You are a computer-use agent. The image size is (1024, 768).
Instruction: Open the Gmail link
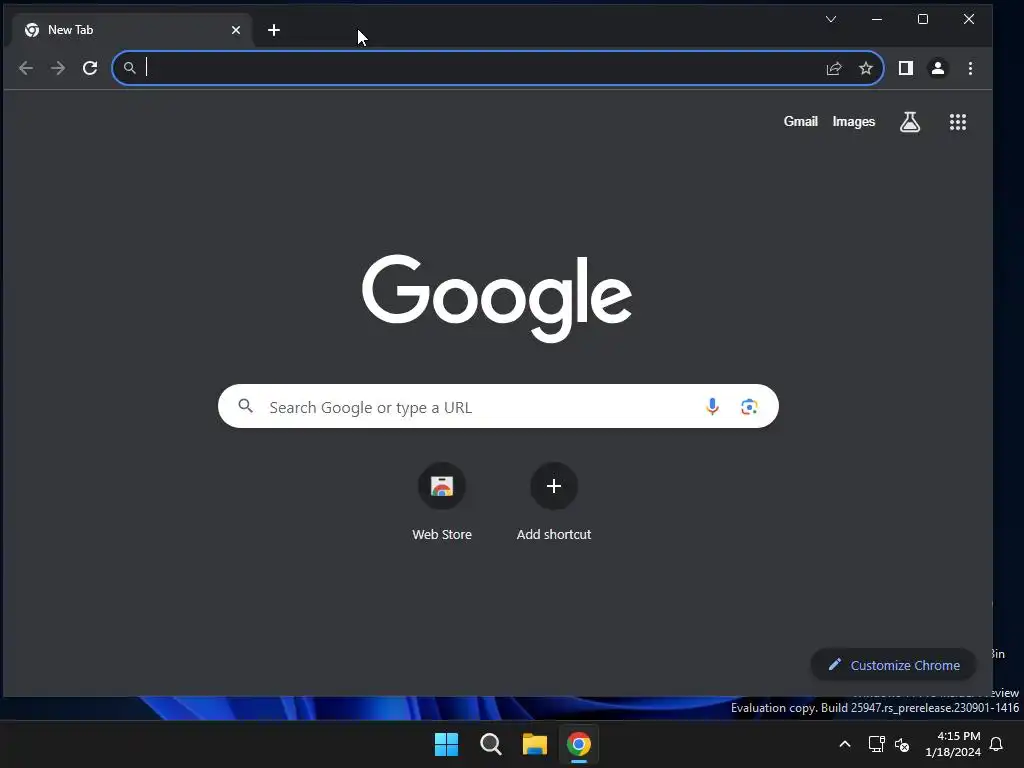click(x=800, y=121)
